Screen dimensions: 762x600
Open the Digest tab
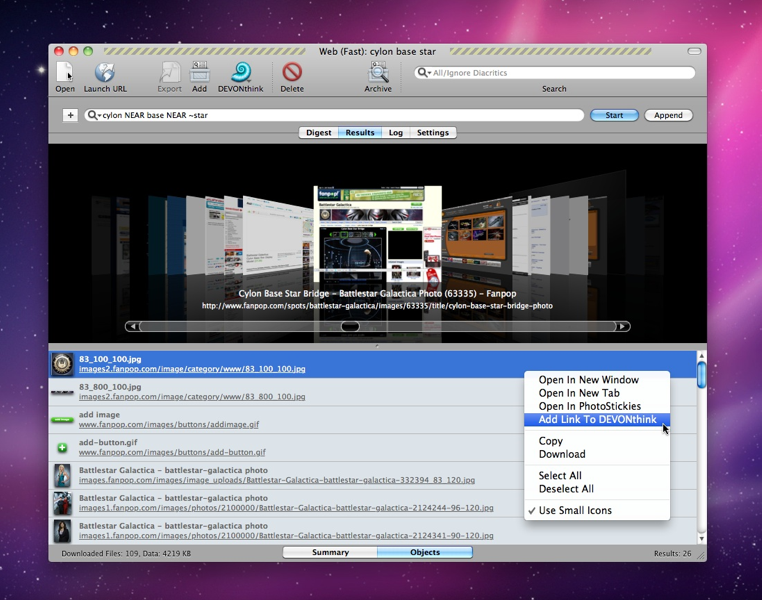(x=319, y=132)
